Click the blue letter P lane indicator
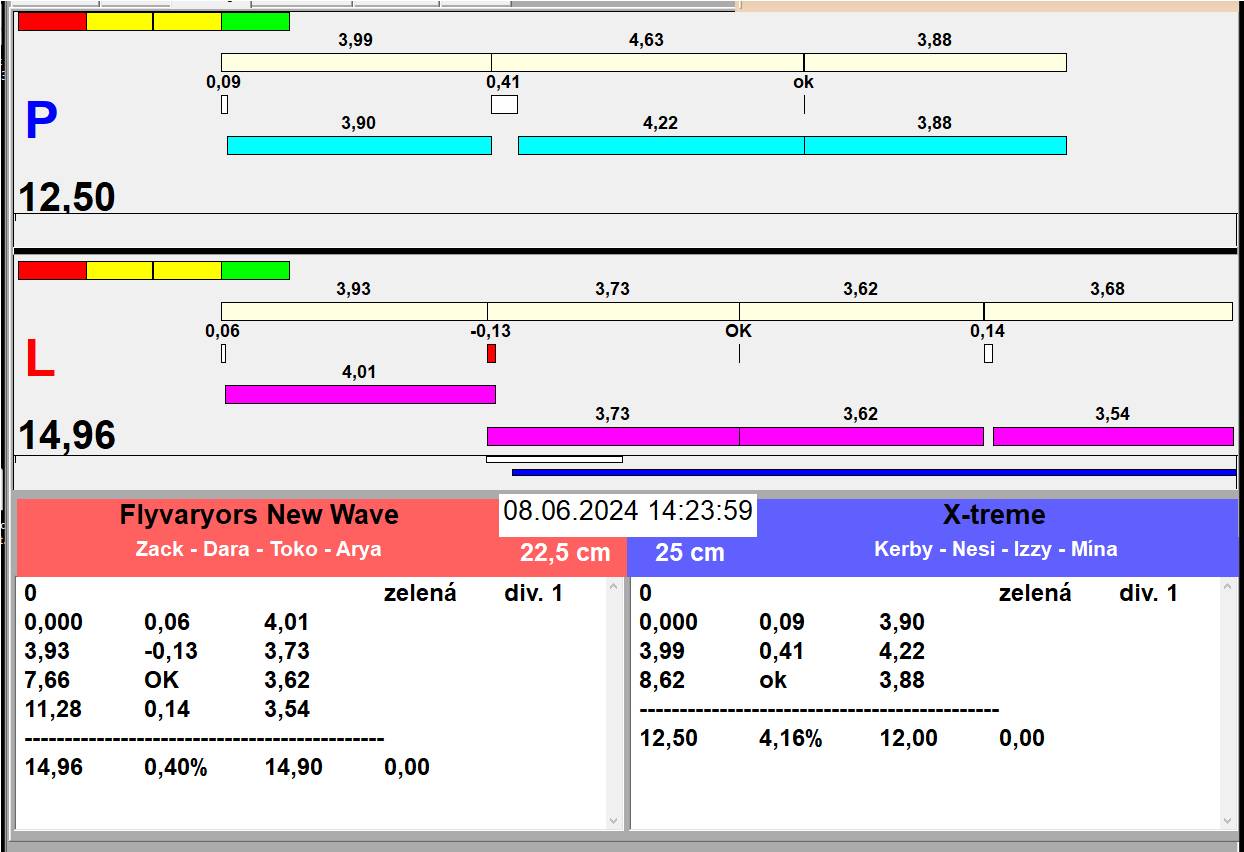 [41, 121]
